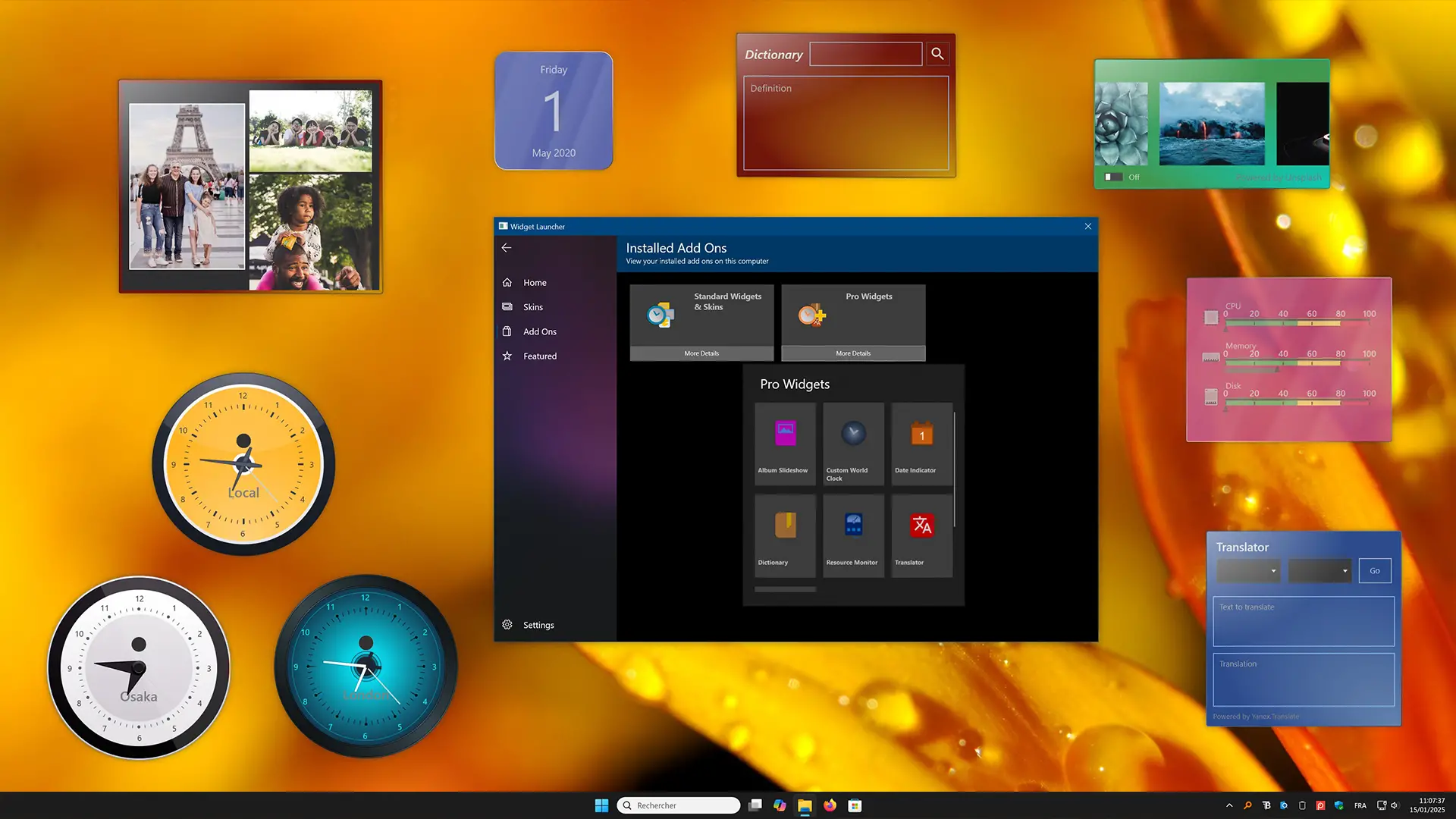Click More Details under Standard Widgets

[x=702, y=353]
